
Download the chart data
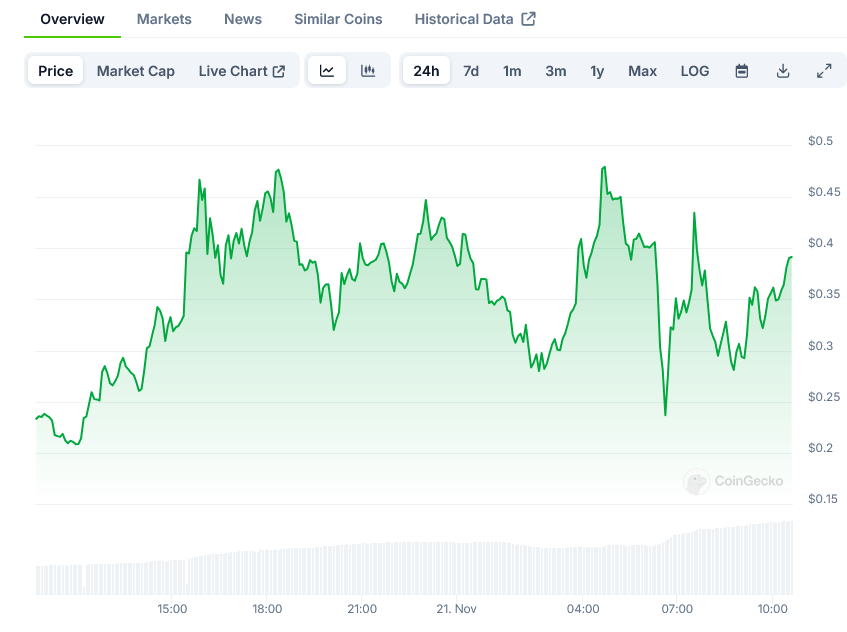pos(783,71)
